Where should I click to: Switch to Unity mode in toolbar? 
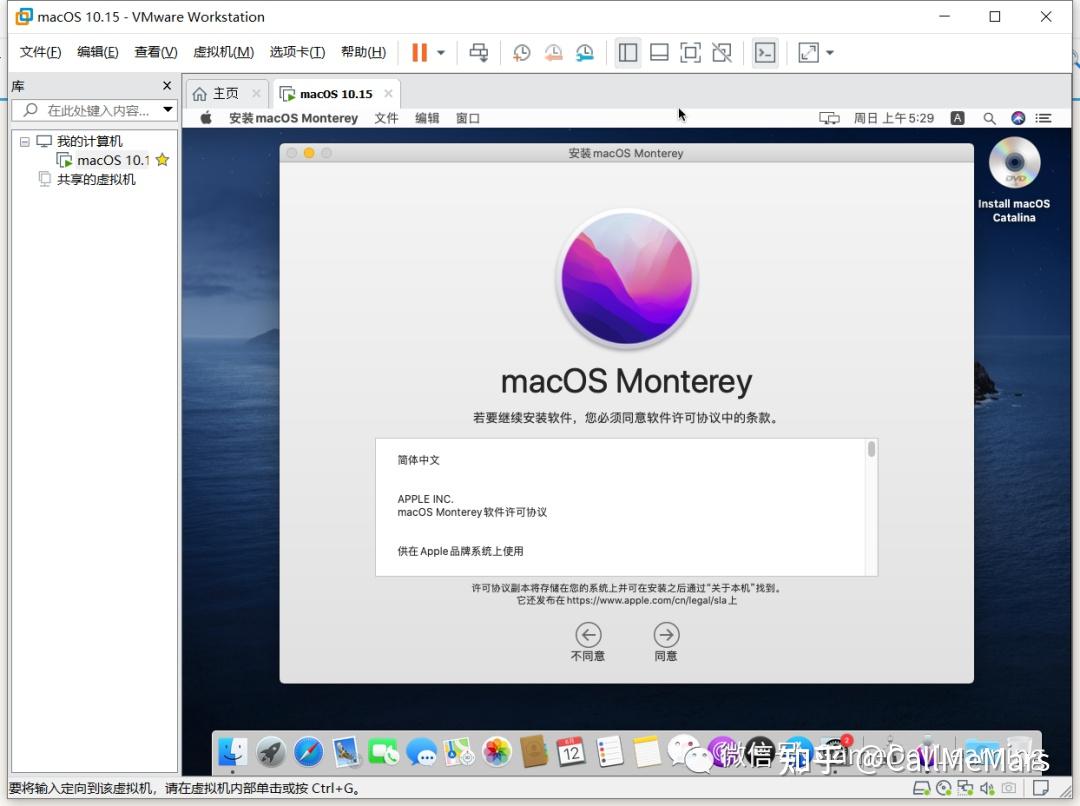tap(722, 52)
